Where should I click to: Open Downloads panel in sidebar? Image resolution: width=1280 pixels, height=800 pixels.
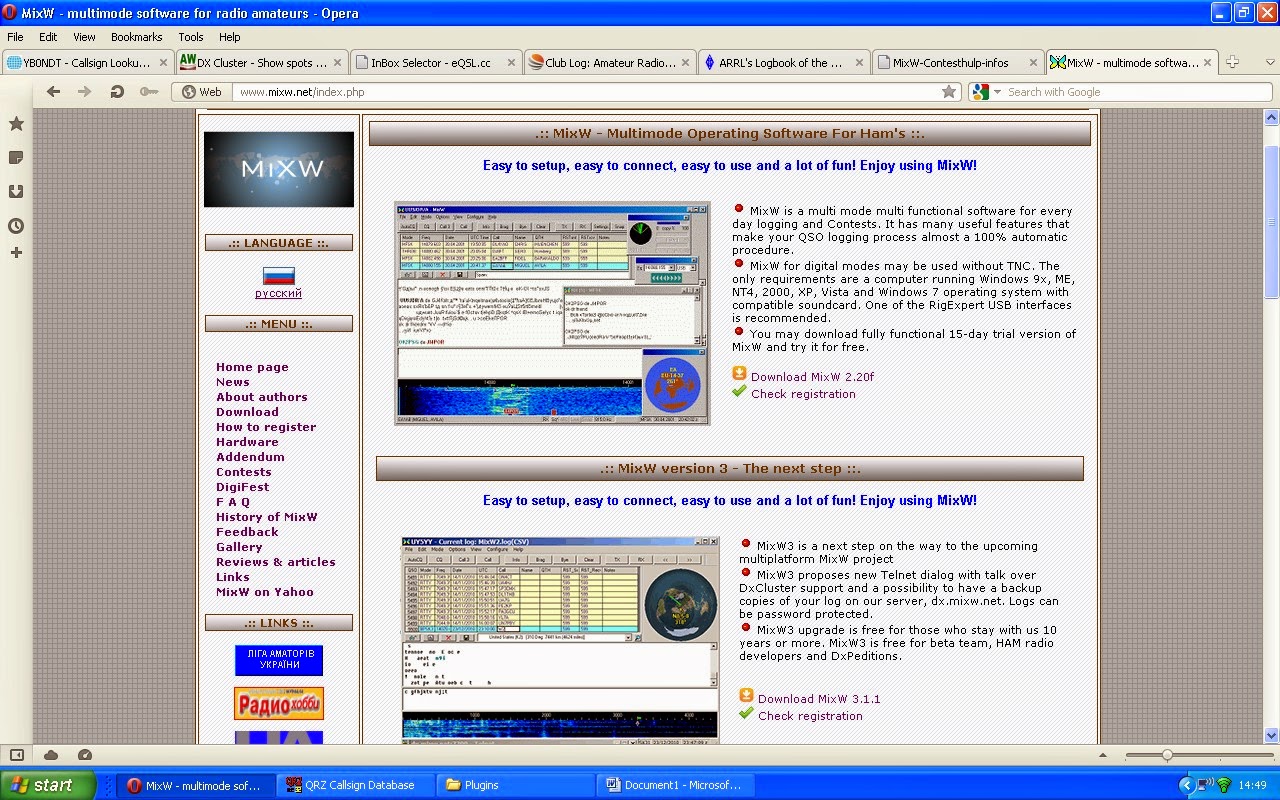point(16,191)
